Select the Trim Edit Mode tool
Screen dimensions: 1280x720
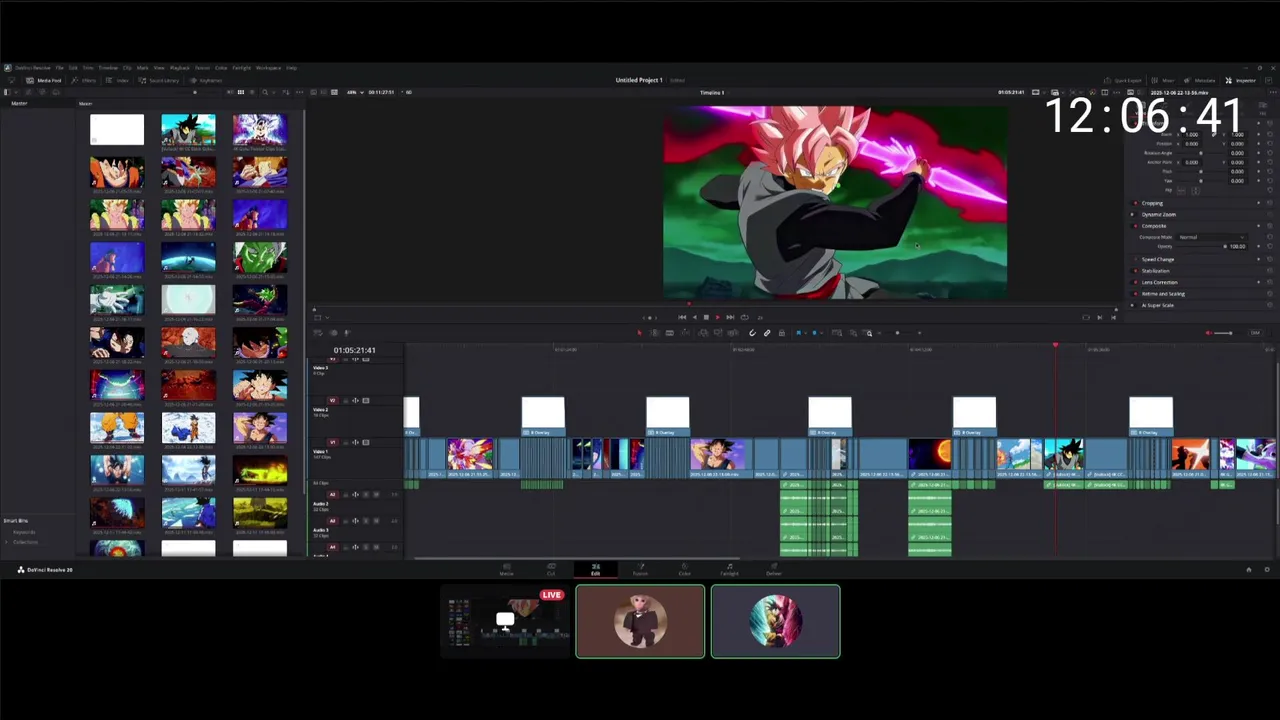tap(655, 333)
